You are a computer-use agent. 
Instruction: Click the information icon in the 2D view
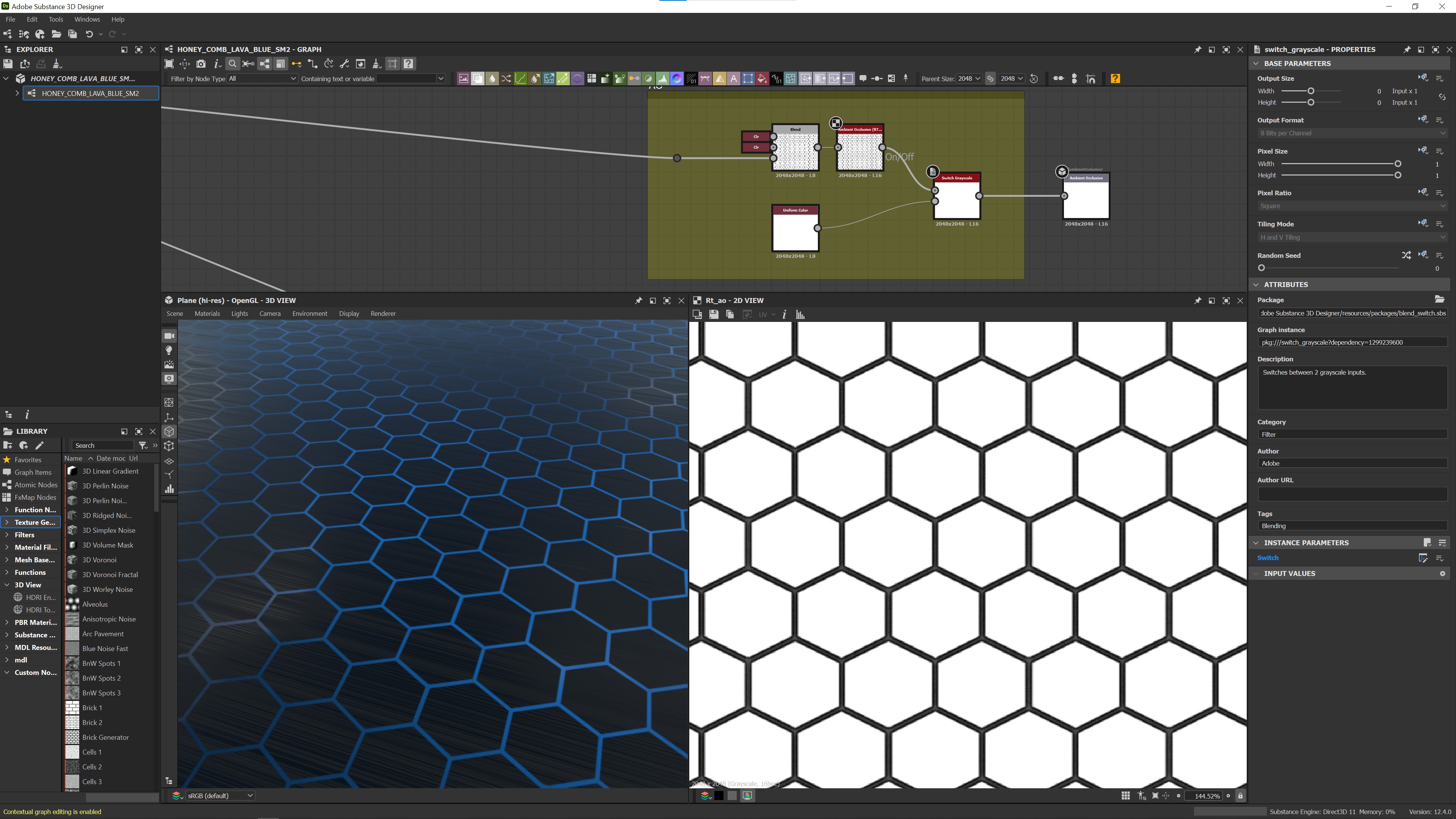784,315
